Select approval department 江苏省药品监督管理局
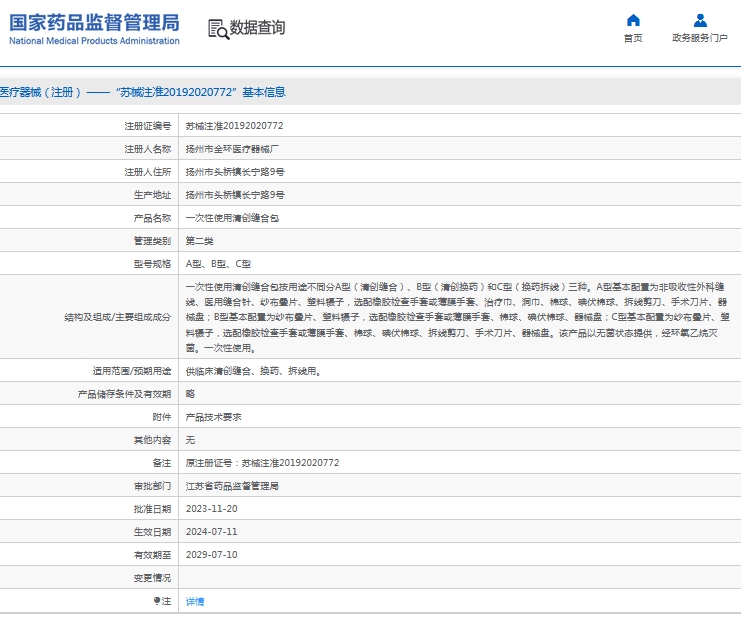Screen dimensions: 741x620 tap(232, 486)
